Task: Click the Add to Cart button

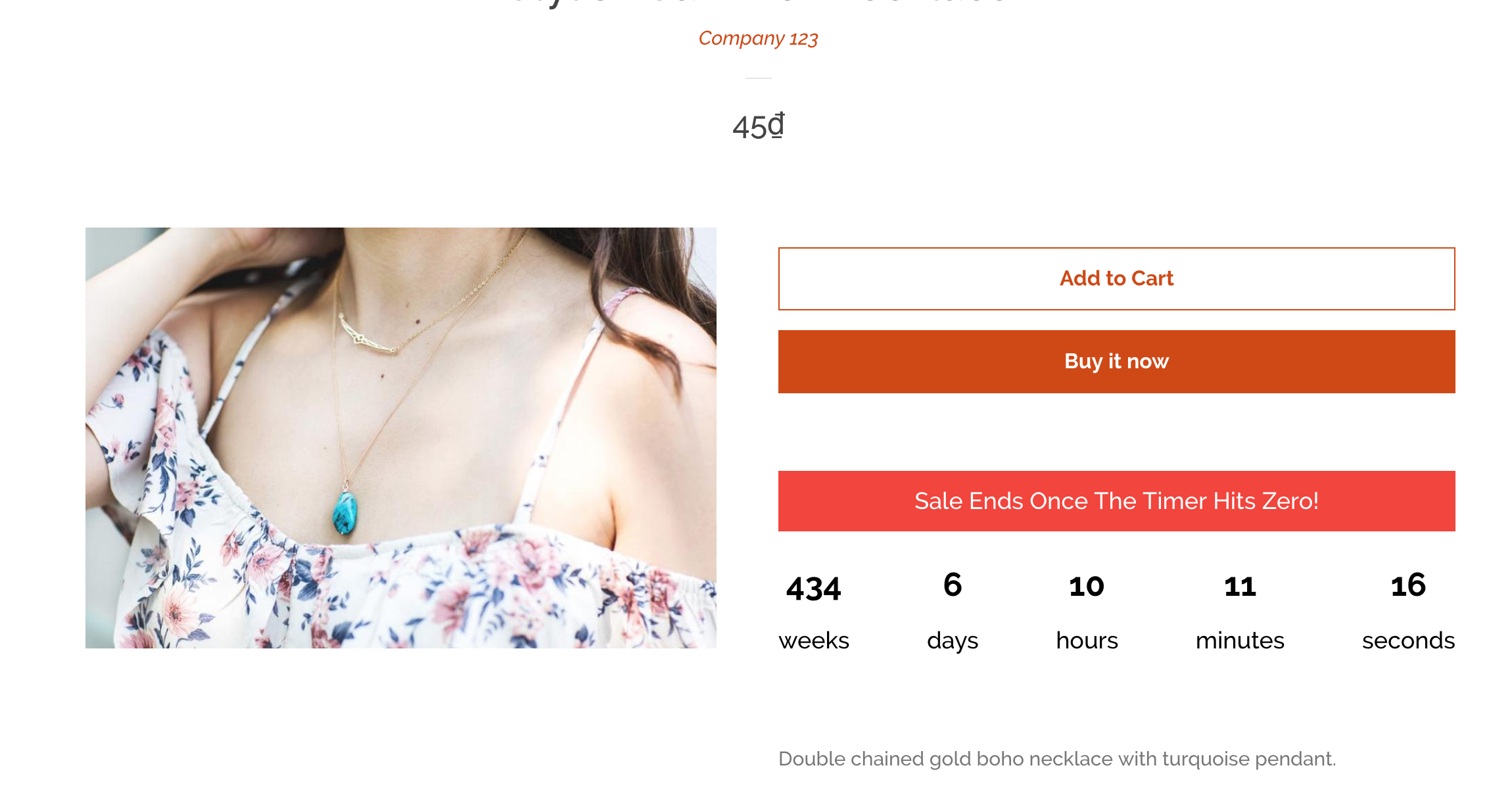Action: (1116, 278)
